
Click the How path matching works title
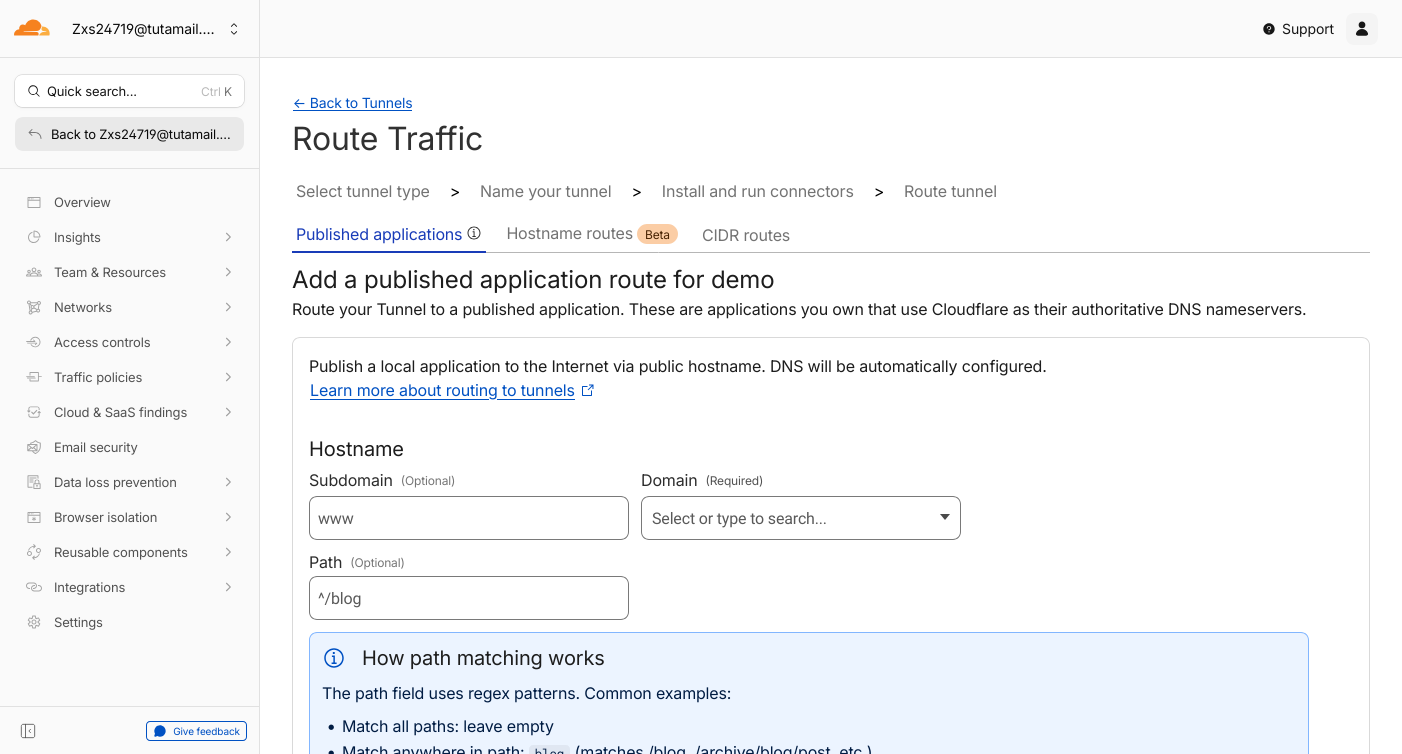pos(483,658)
